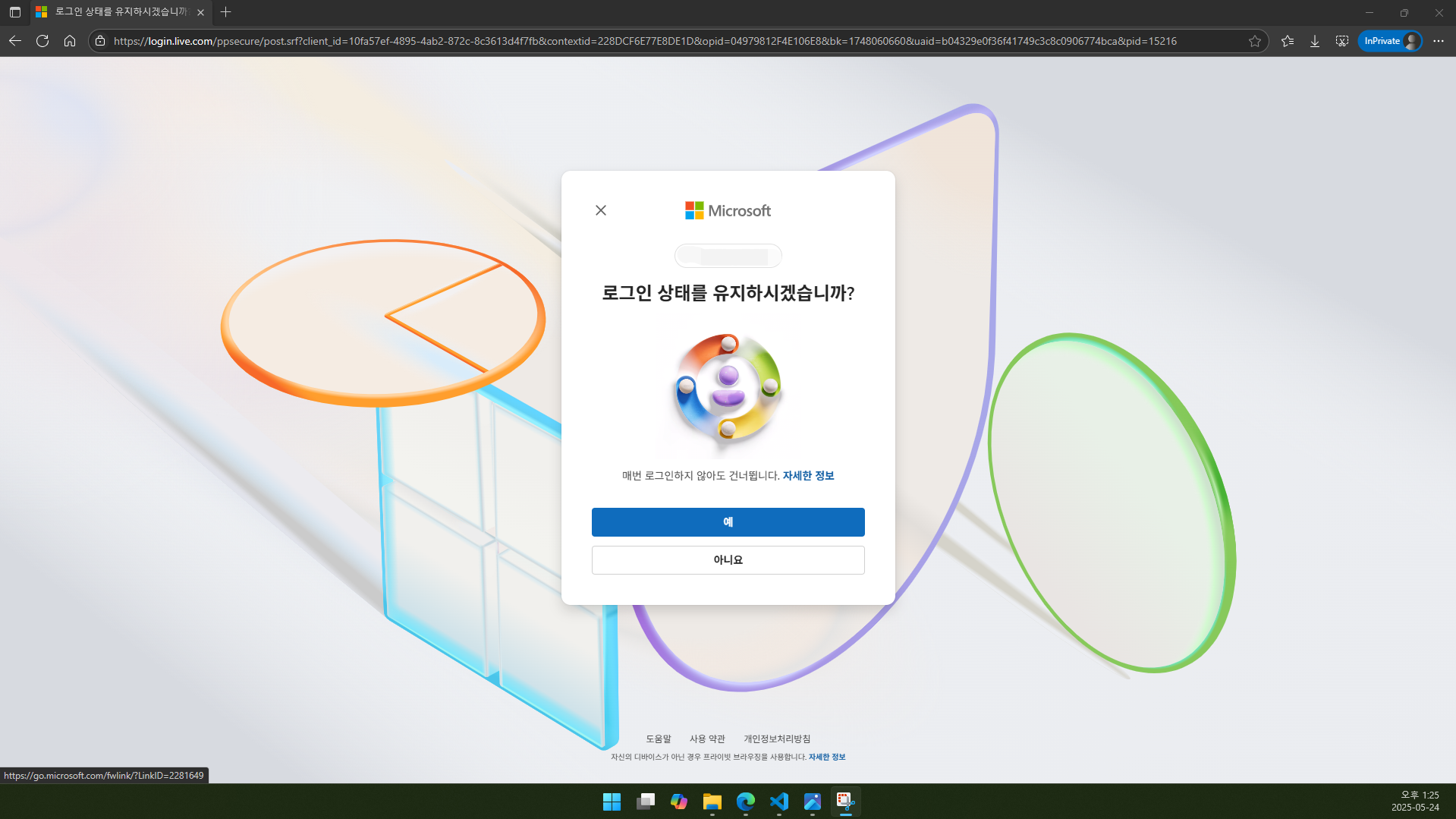Click the Microsoft logo in the dialog
This screenshot has width=1456, height=819.
click(728, 210)
